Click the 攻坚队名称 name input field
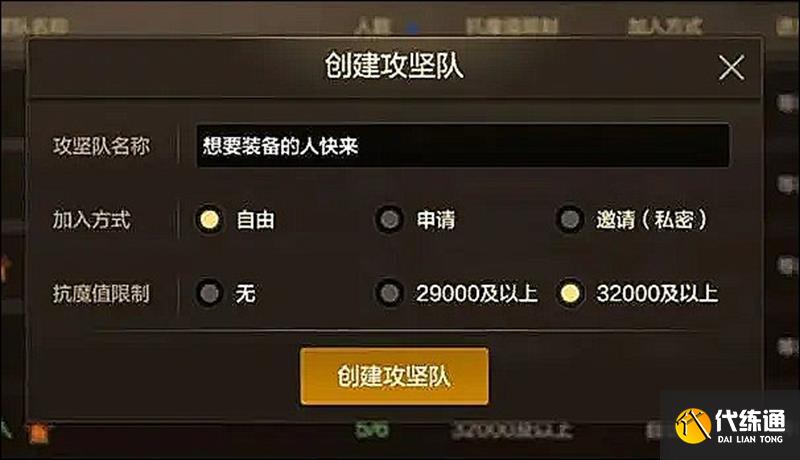The image size is (800, 460). [463, 145]
